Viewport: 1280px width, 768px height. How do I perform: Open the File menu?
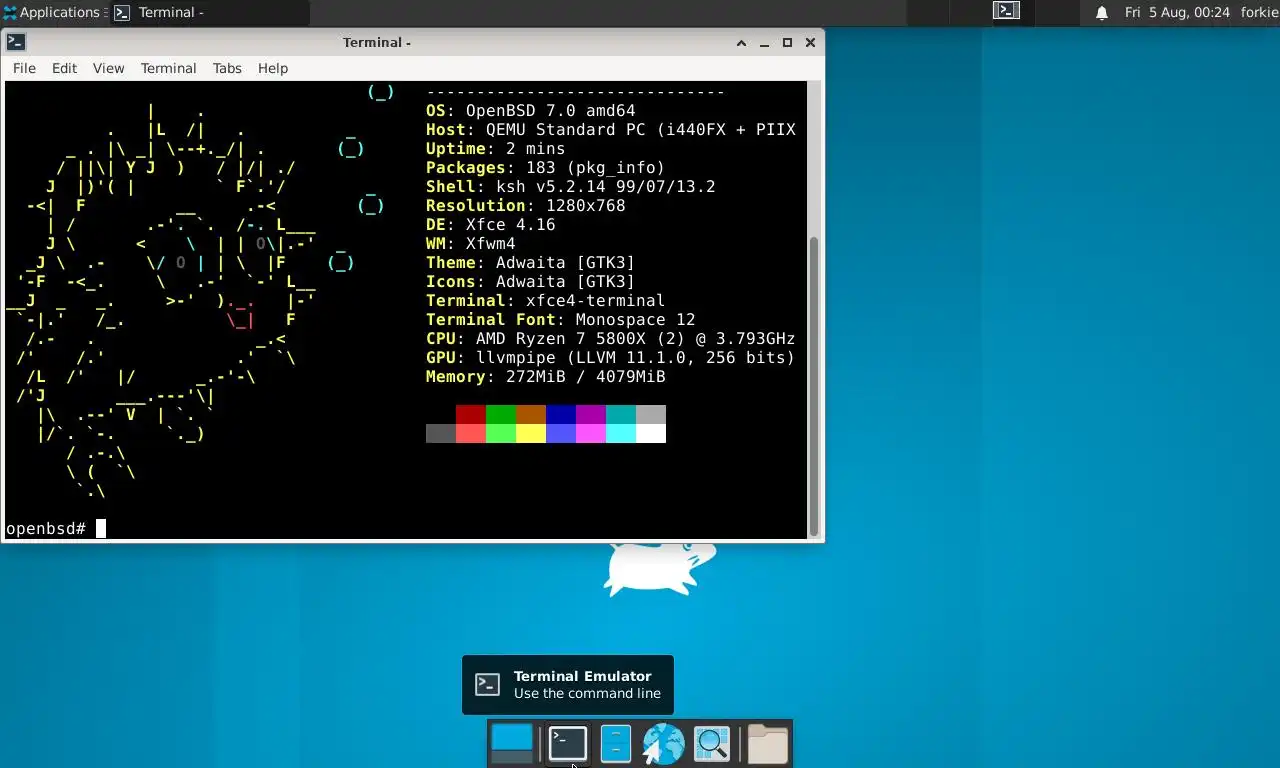coord(24,68)
